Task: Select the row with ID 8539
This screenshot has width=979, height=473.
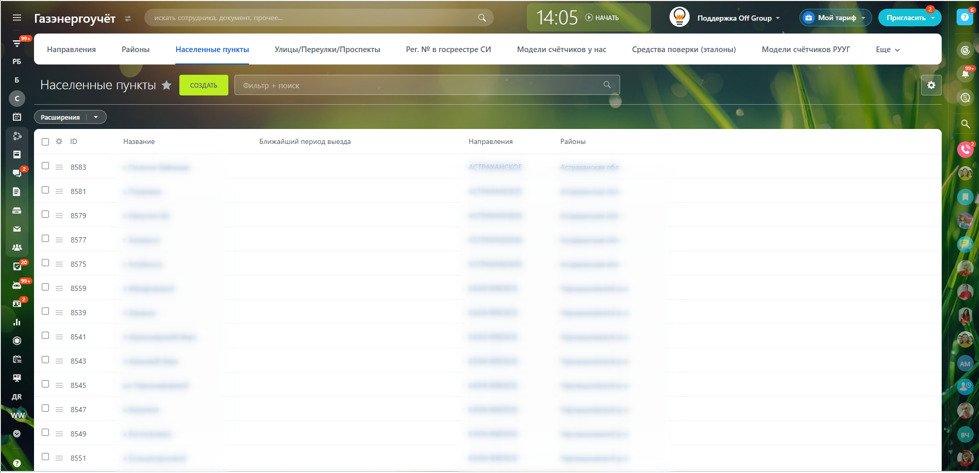Action: coord(45,311)
